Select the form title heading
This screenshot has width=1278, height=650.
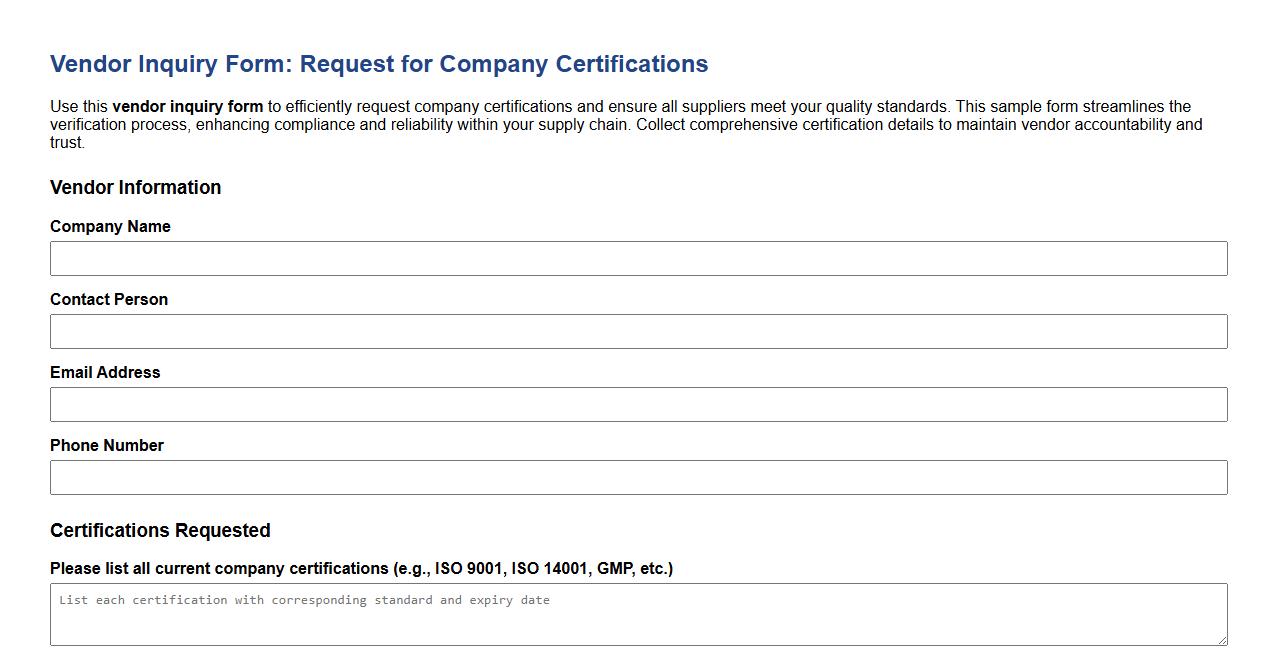tap(378, 63)
